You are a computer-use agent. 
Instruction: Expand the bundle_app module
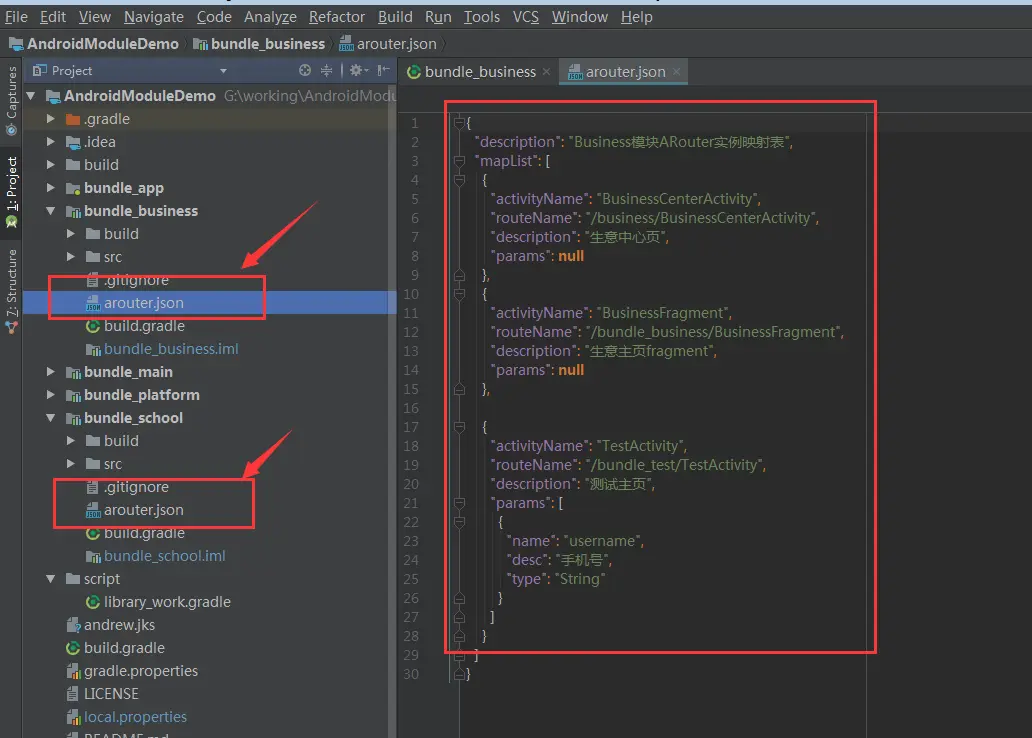(51, 188)
